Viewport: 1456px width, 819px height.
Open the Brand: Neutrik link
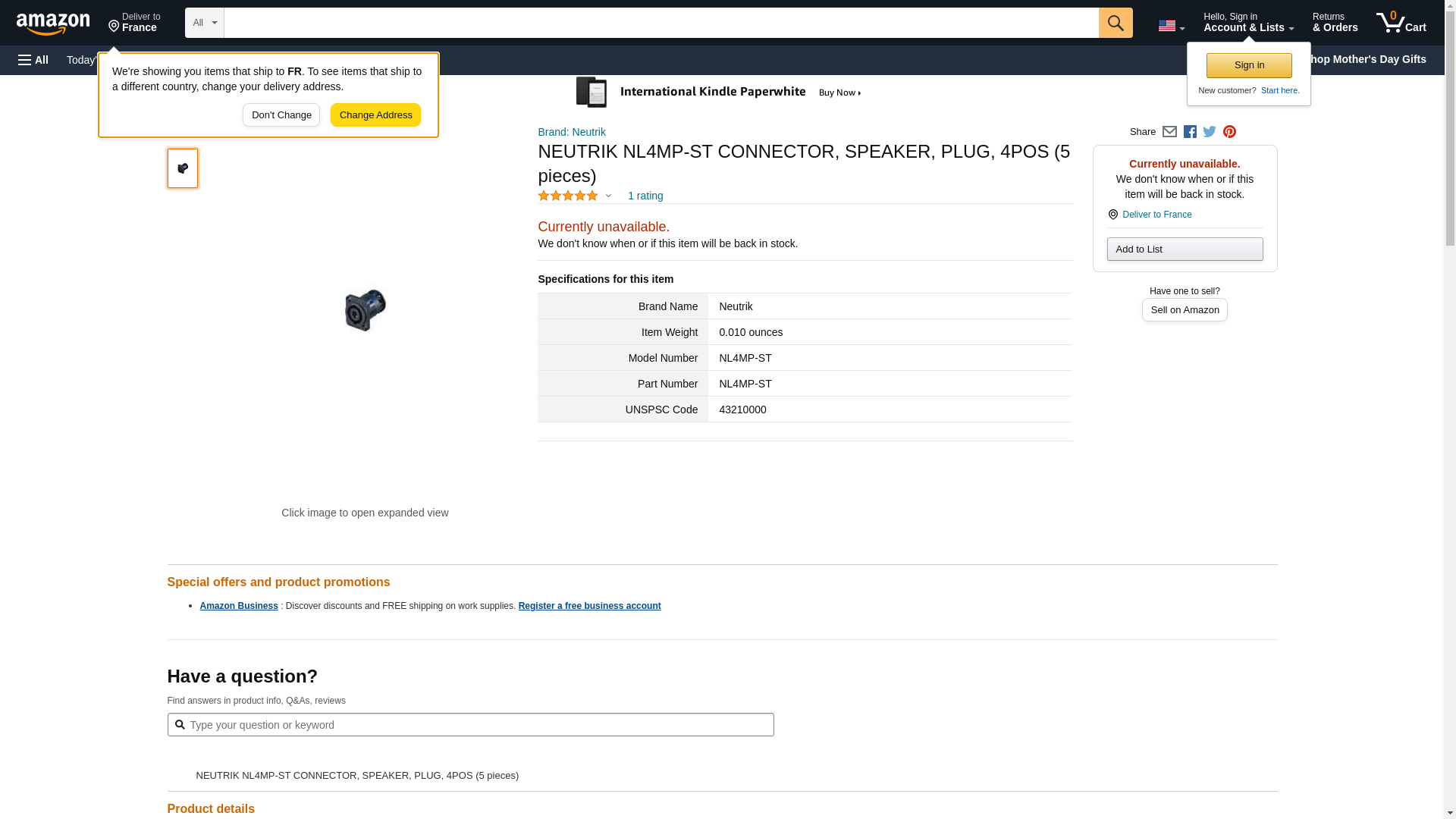tap(572, 132)
